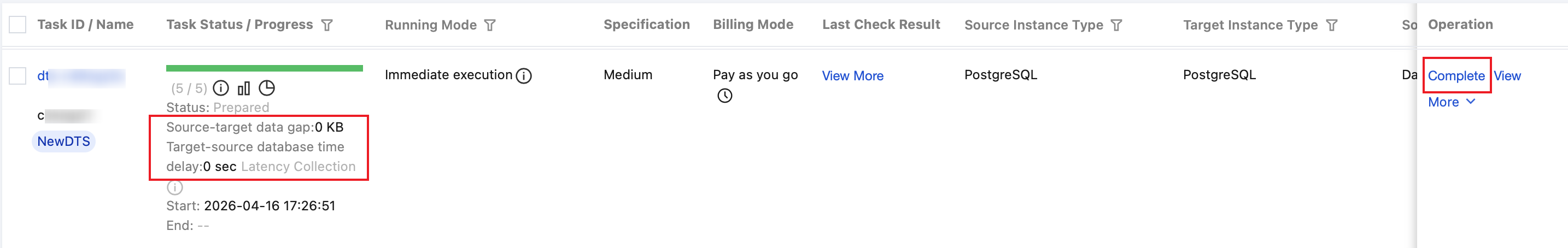Click the info icon next to (5 / 5)
Image resolution: width=1568 pixels, height=248 pixels.
click(x=221, y=88)
